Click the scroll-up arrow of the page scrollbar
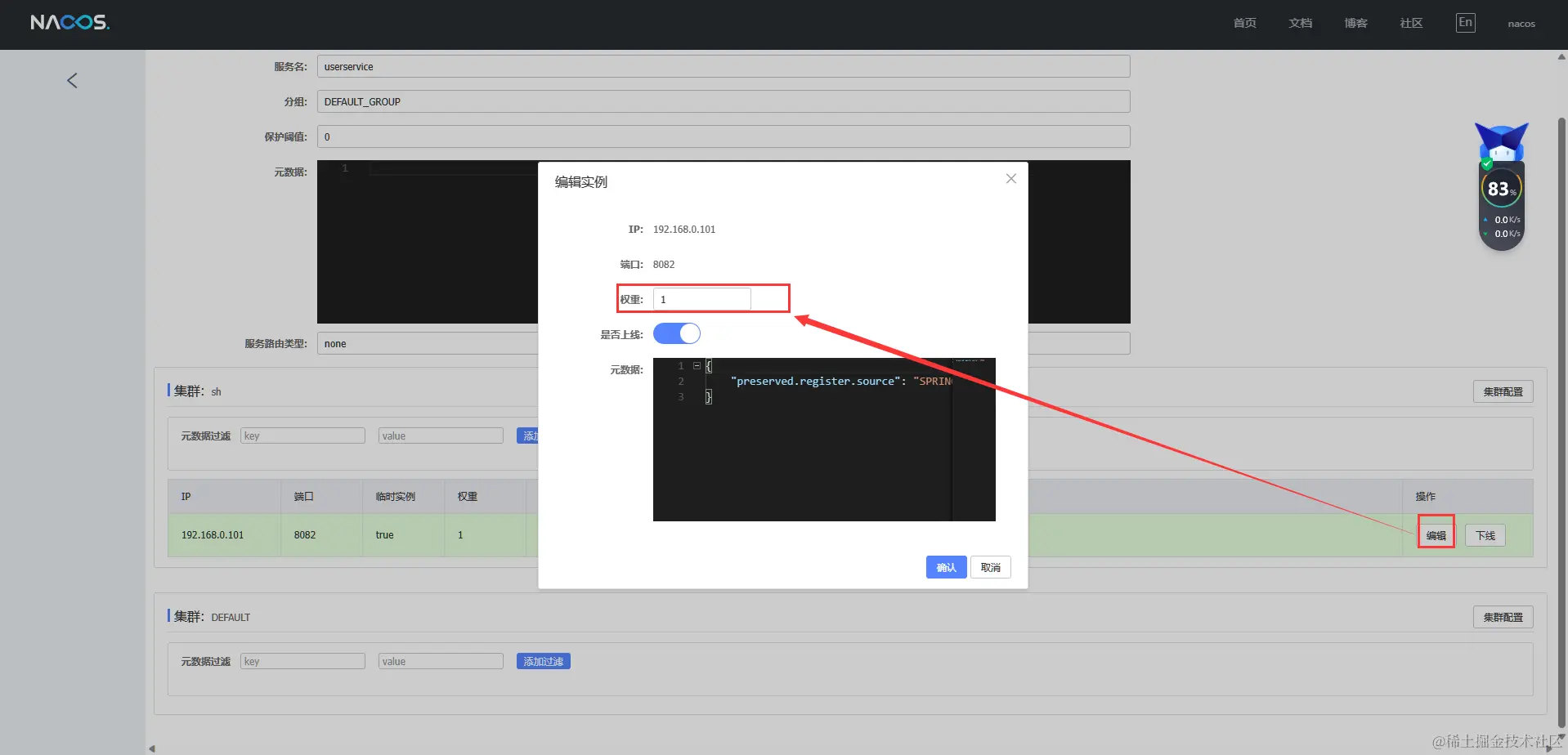The image size is (1568, 755). tap(1561, 57)
